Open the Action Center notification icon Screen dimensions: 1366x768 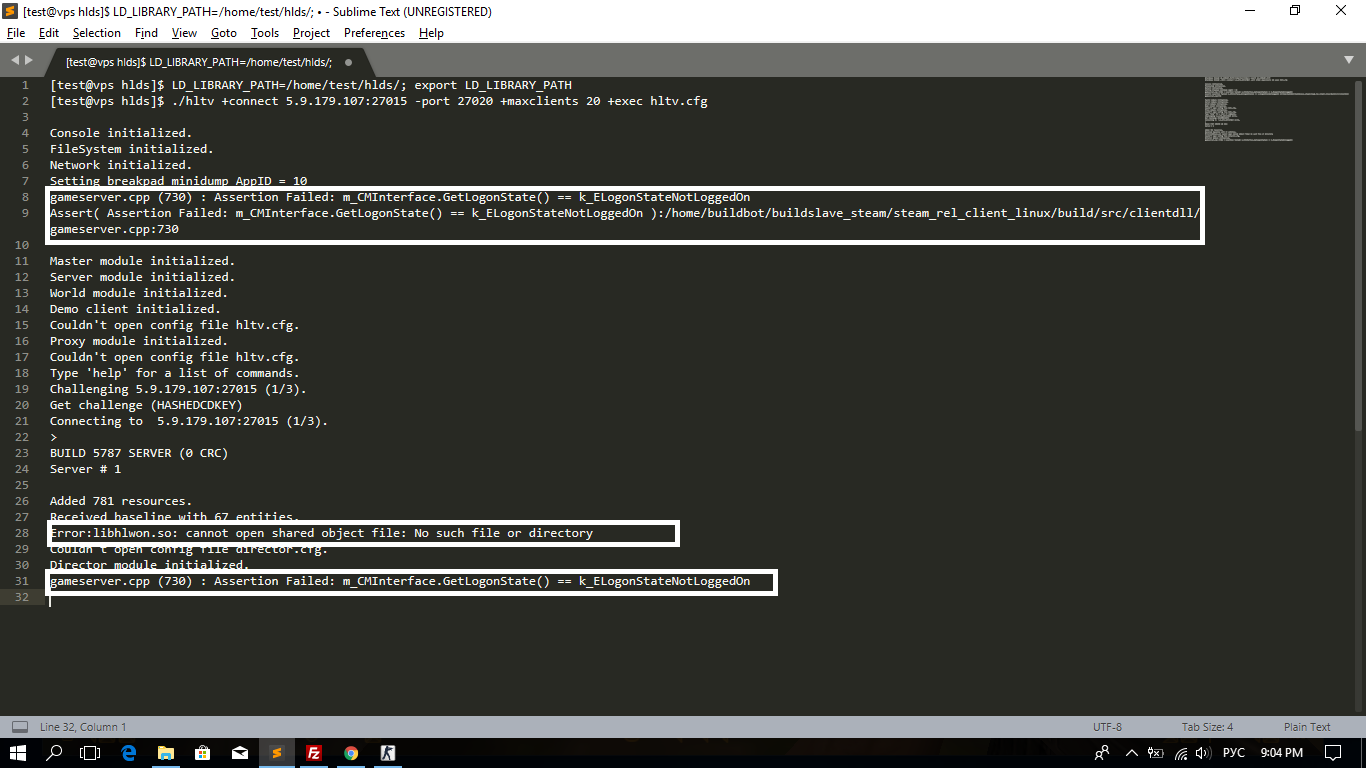click(1333, 753)
